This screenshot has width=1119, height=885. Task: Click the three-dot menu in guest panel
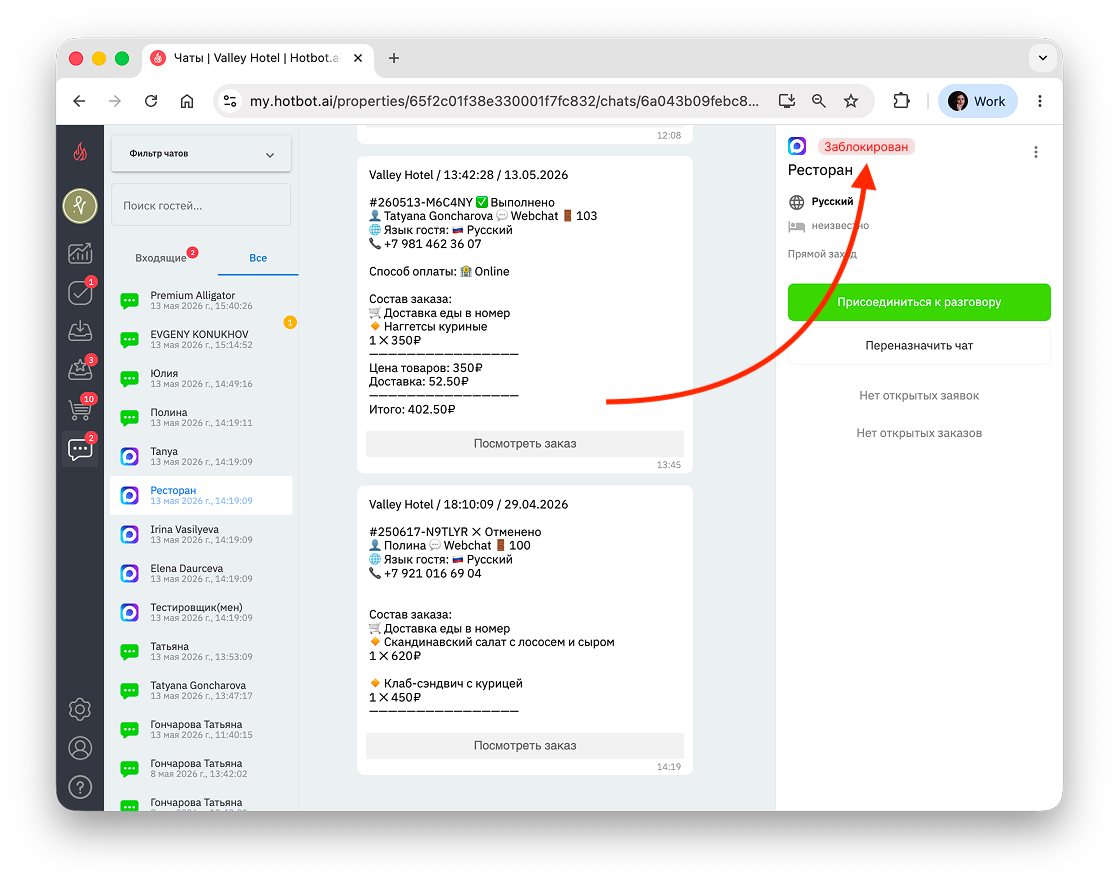[x=1036, y=152]
